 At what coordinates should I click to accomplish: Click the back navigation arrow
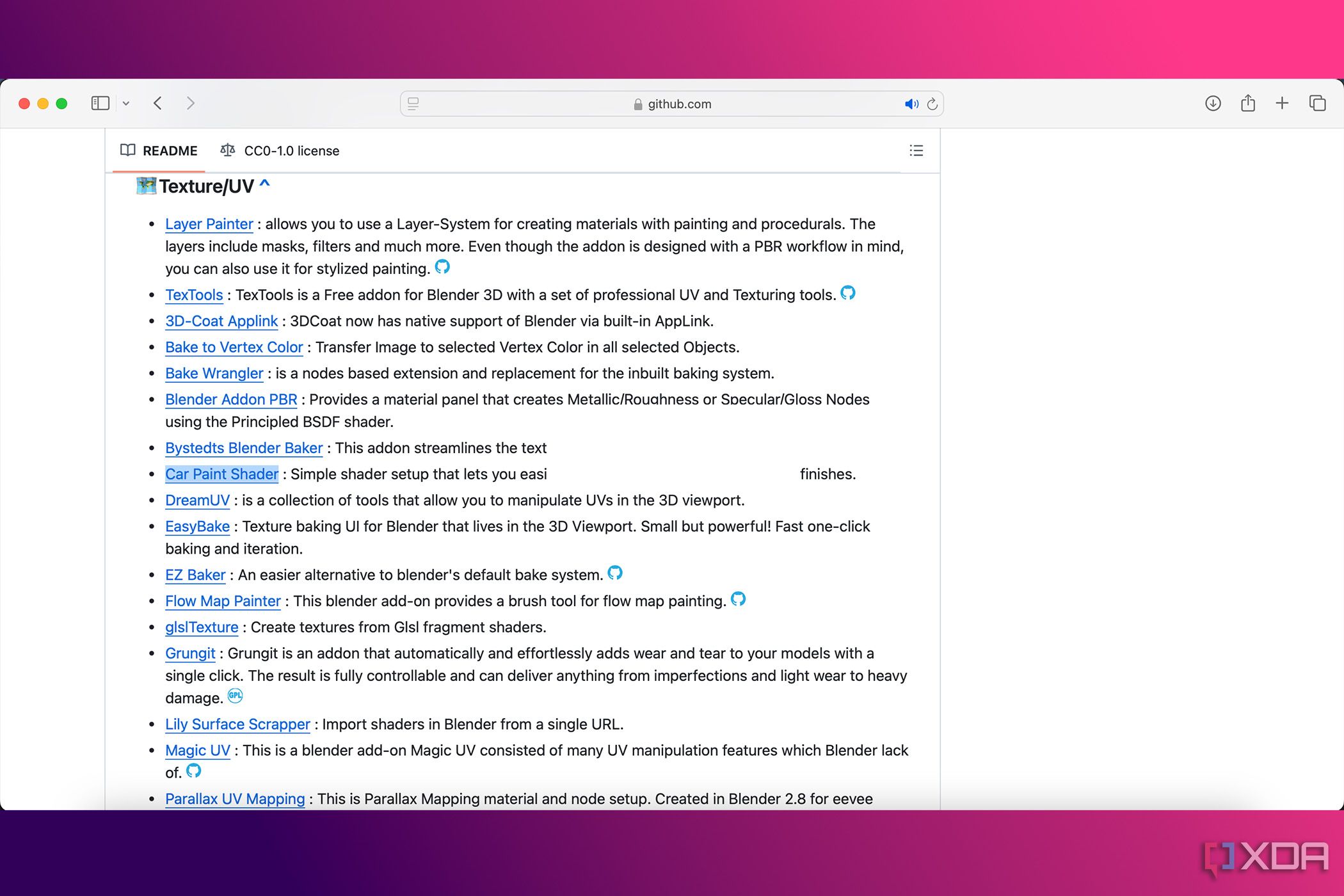159,103
